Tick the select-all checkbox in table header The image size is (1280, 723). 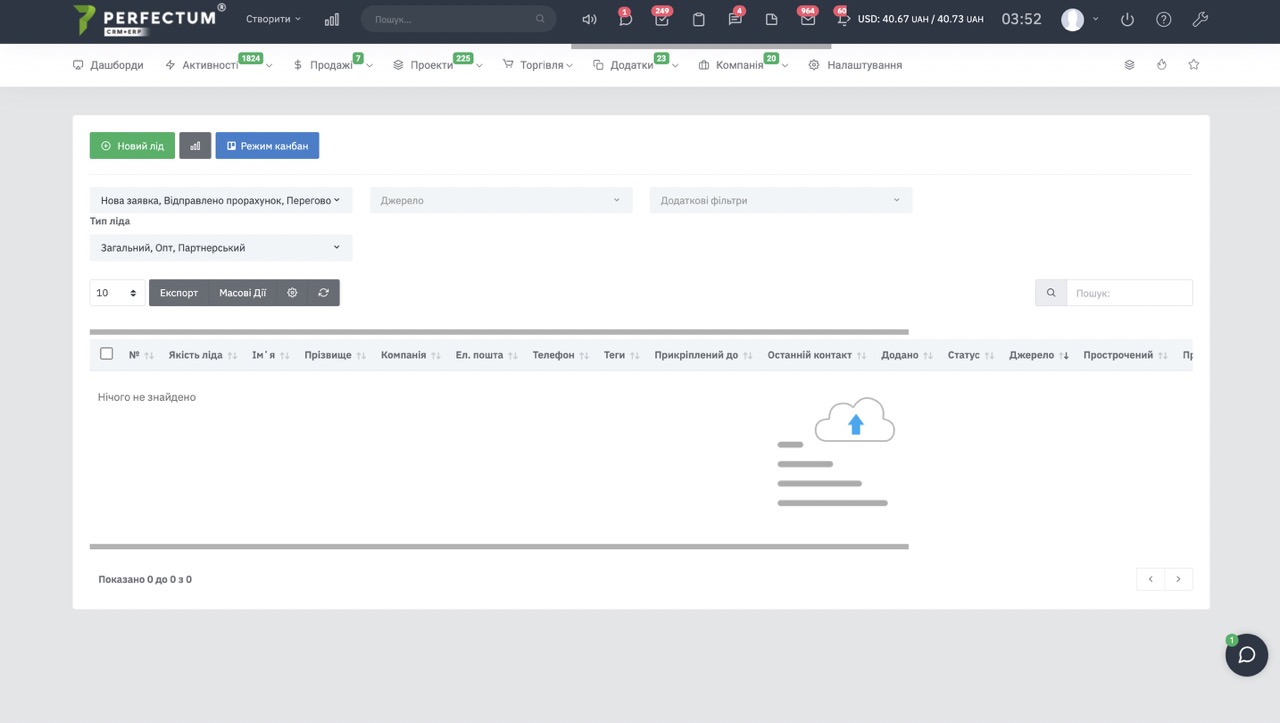[107, 354]
